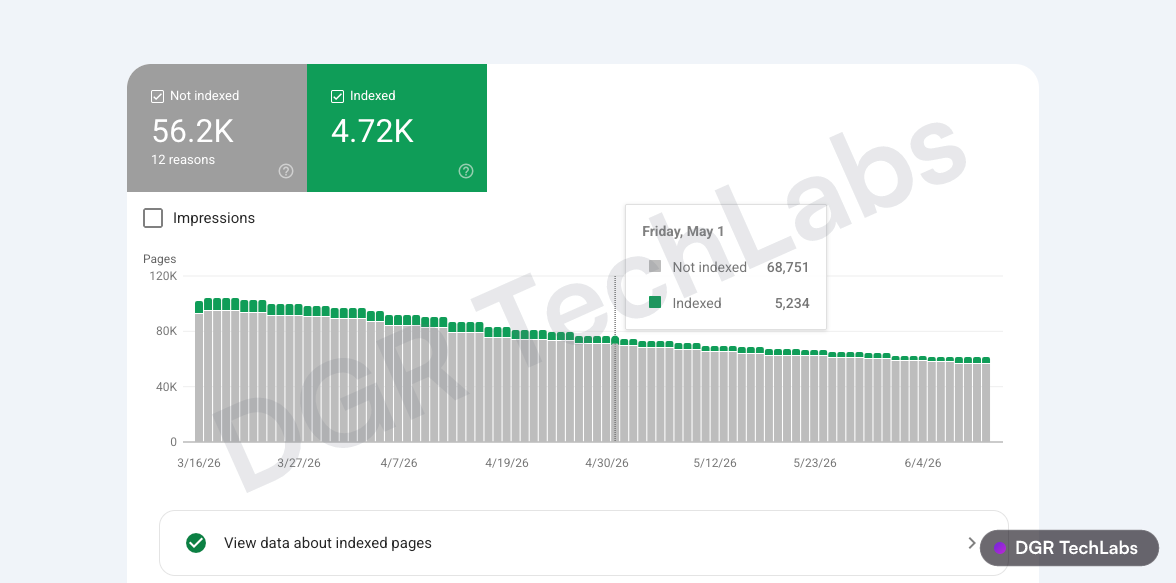Image resolution: width=1176 pixels, height=583 pixels.
Task: Open help icon on Indexed card
Action: click(x=466, y=171)
